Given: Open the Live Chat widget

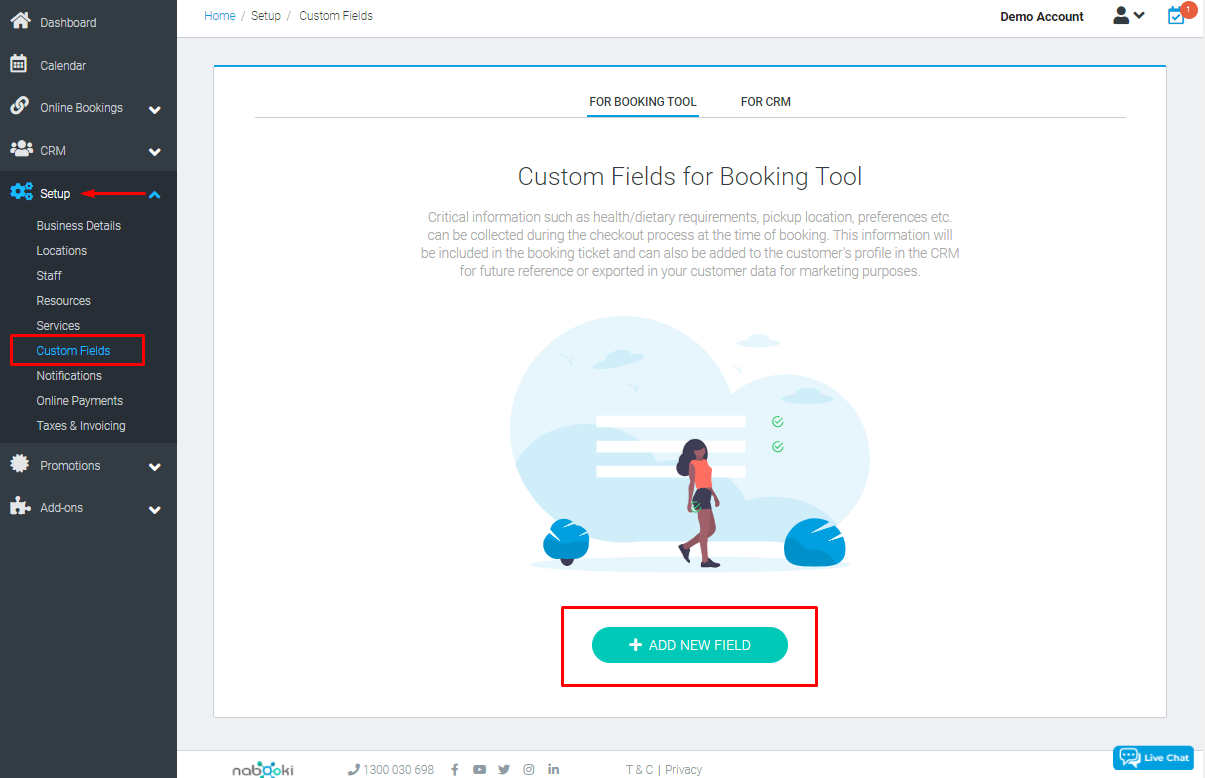Looking at the screenshot, I should (x=1152, y=757).
